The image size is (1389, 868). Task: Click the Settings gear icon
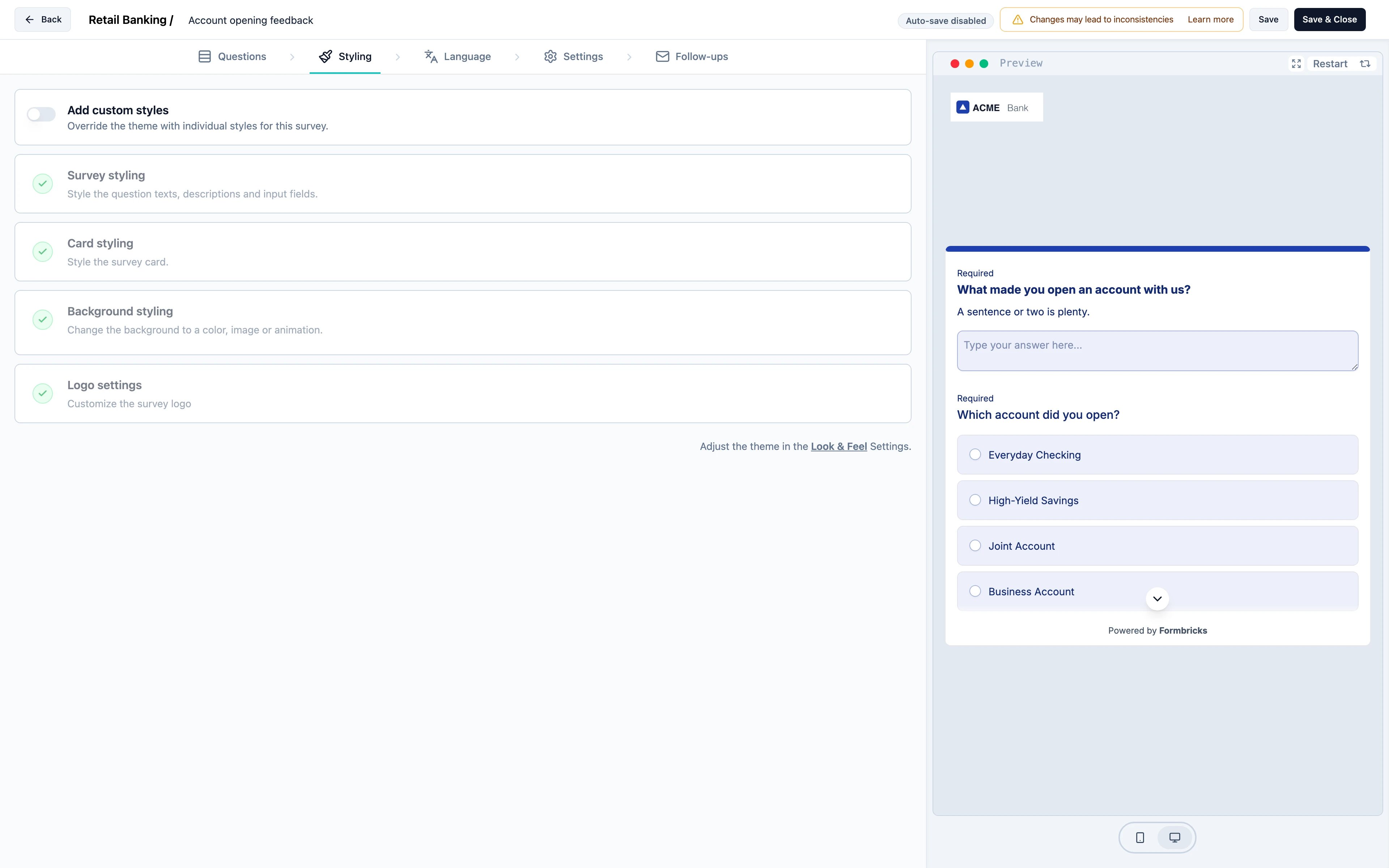tap(551, 56)
